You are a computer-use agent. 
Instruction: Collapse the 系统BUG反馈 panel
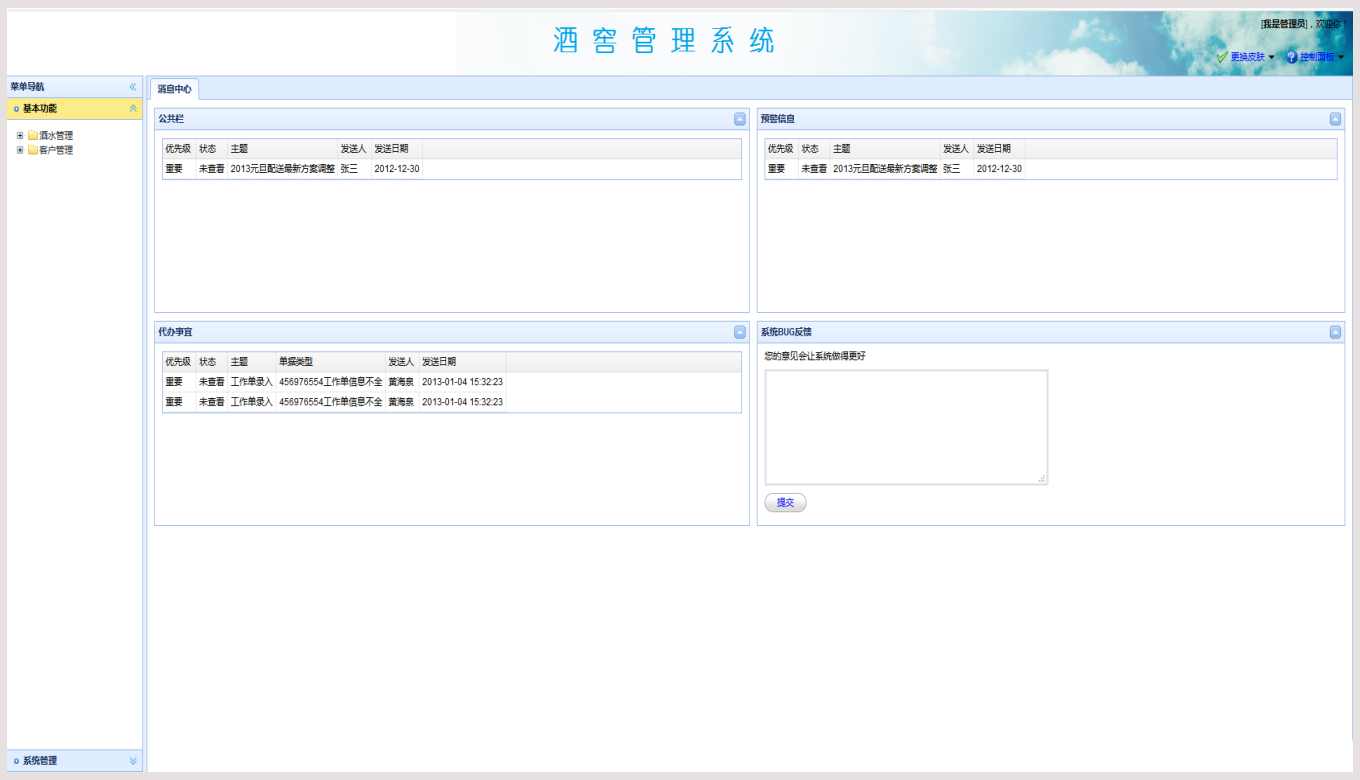click(x=1335, y=332)
